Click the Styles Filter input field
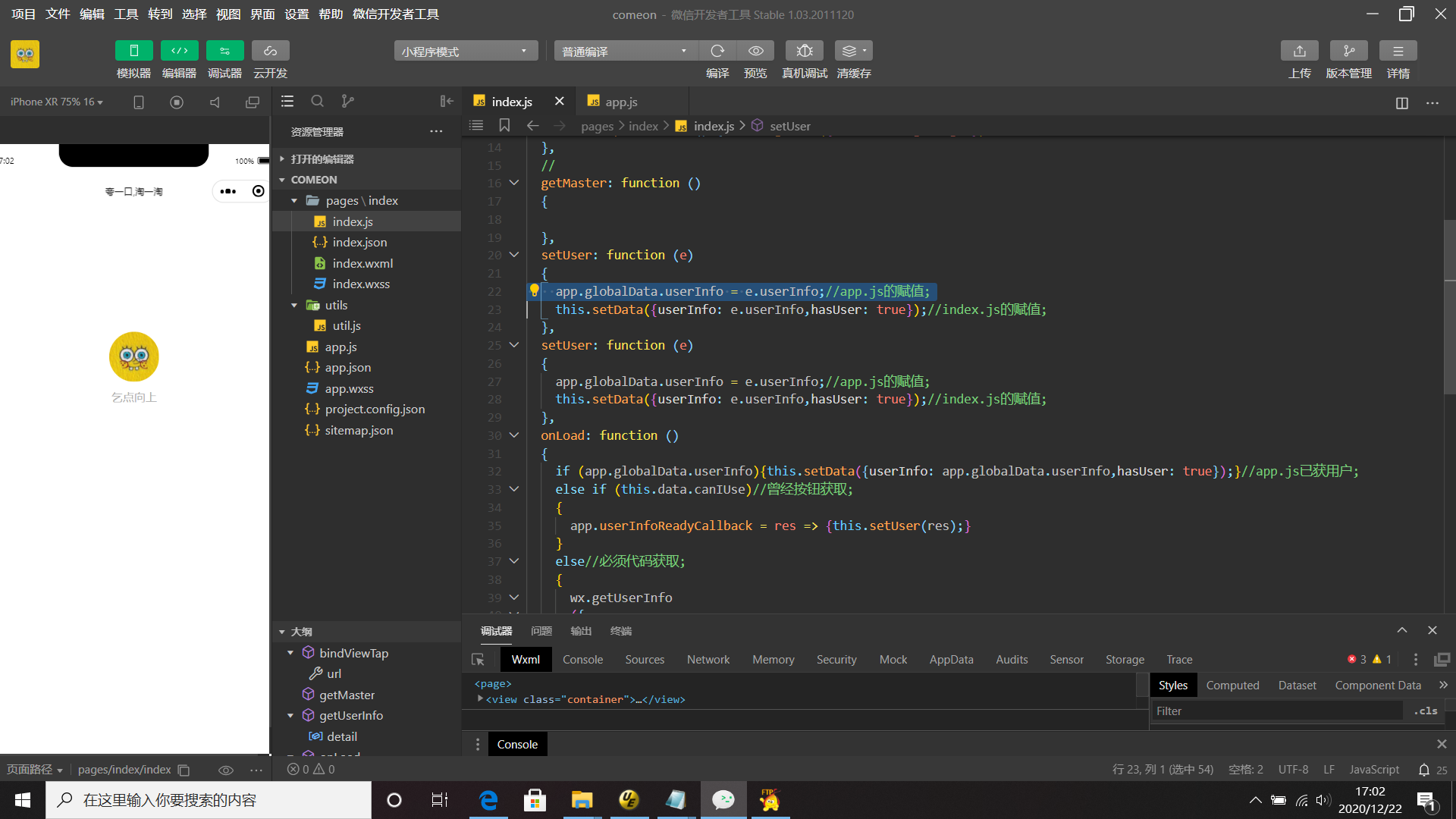 (1276, 711)
